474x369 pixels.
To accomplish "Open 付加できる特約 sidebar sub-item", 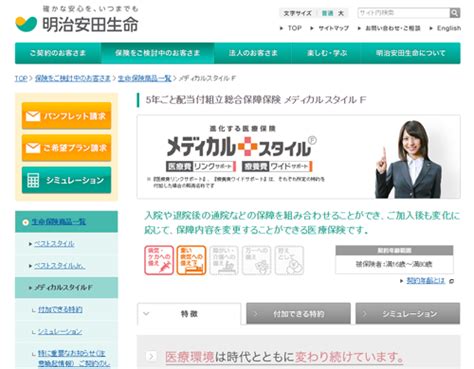I will pyautogui.click(x=60, y=310).
